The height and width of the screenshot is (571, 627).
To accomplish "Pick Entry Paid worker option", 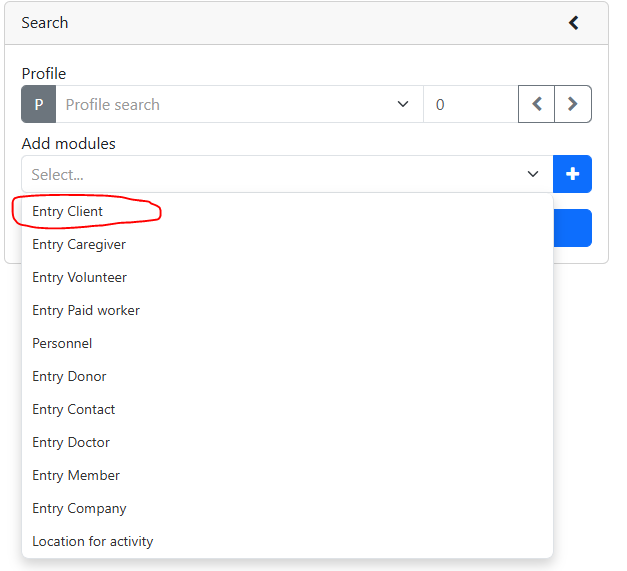I will click(x=86, y=311).
